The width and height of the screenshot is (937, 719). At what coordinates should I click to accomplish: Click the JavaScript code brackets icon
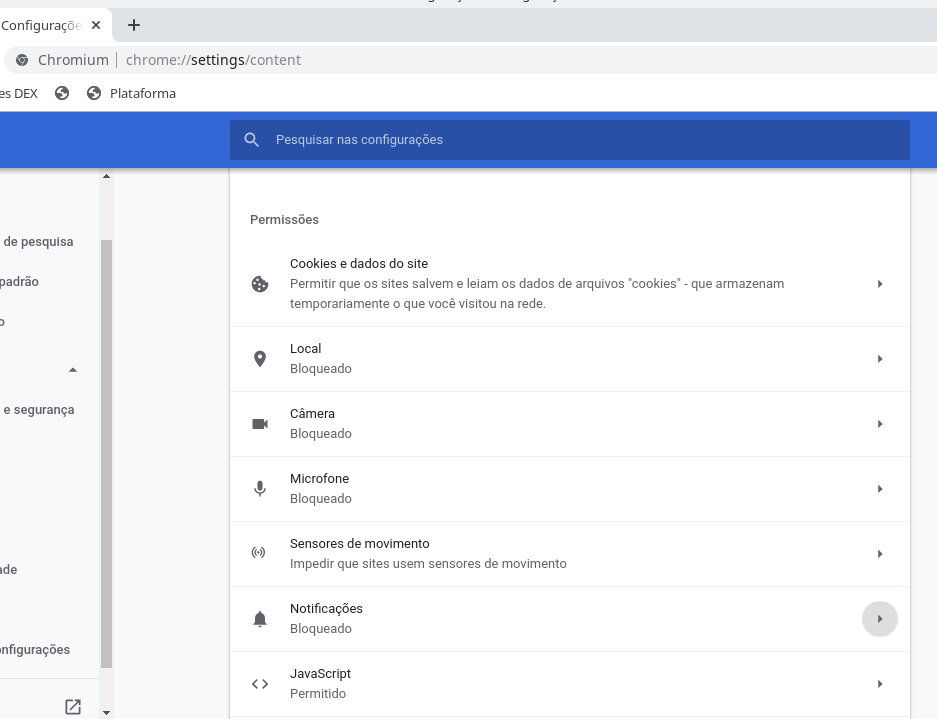point(260,684)
